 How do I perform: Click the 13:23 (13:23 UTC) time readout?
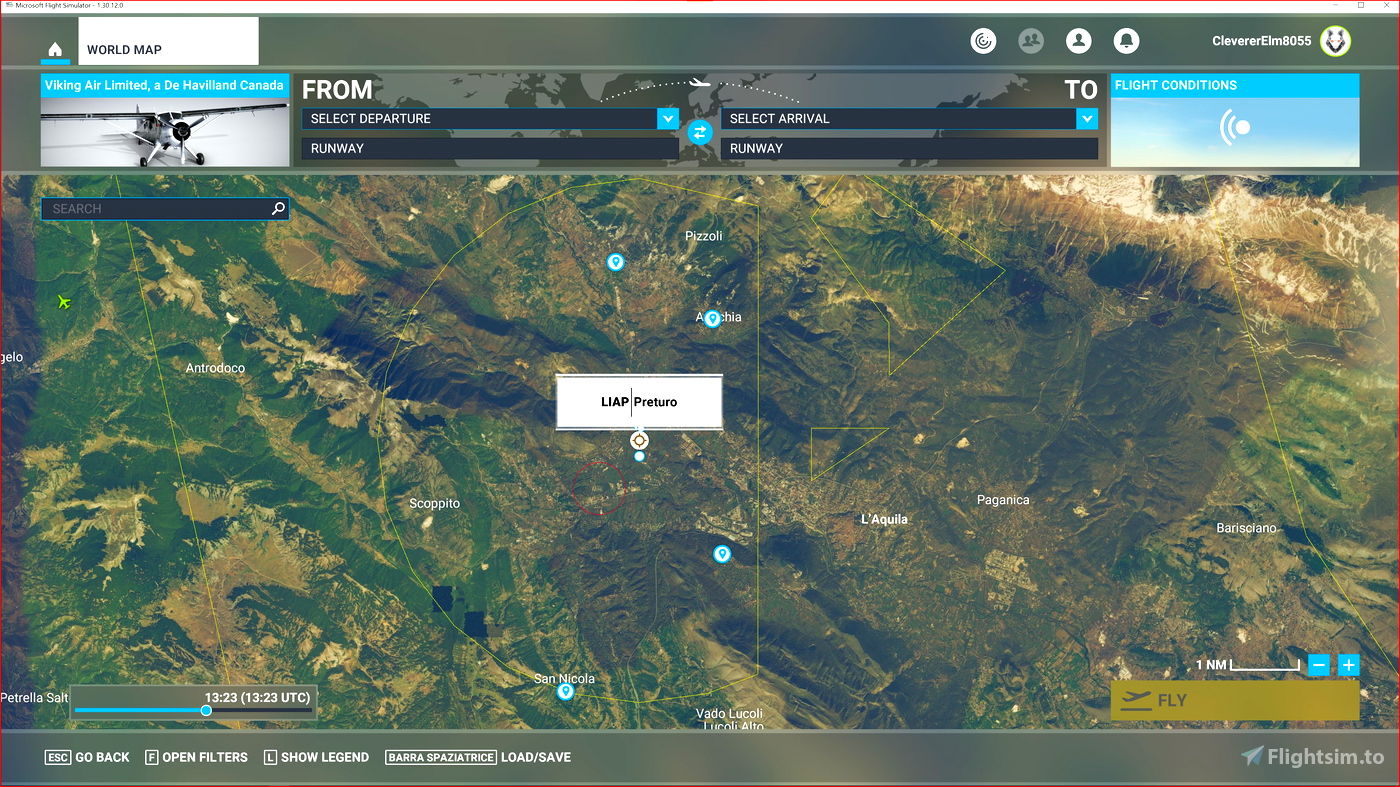pyautogui.click(x=258, y=697)
